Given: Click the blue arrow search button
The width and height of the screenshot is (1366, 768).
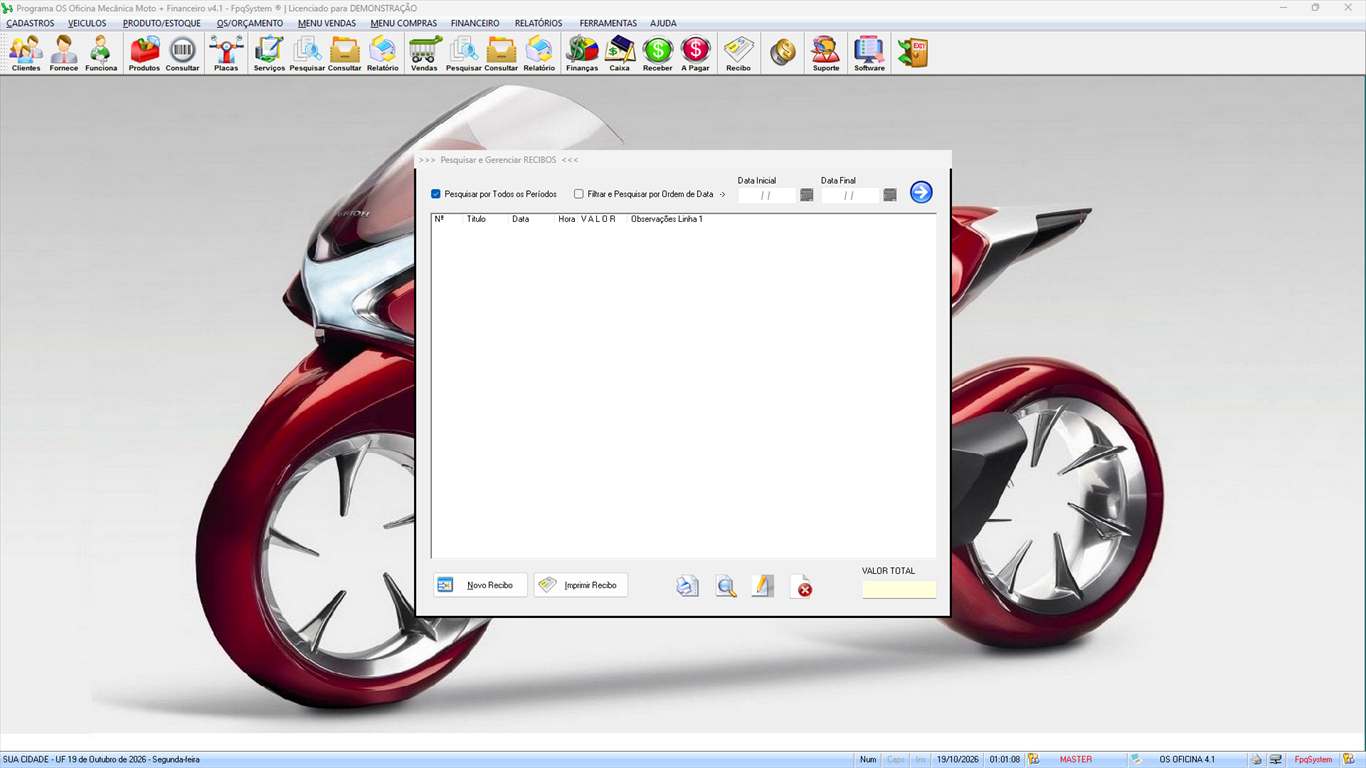Looking at the screenshot, I should [921, 192].
